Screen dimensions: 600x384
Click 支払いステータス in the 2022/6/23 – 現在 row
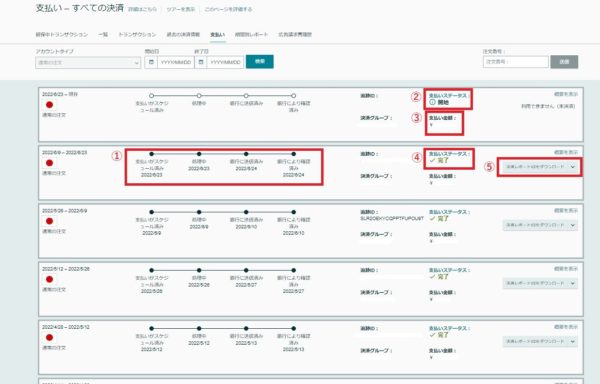pos(449,96)
